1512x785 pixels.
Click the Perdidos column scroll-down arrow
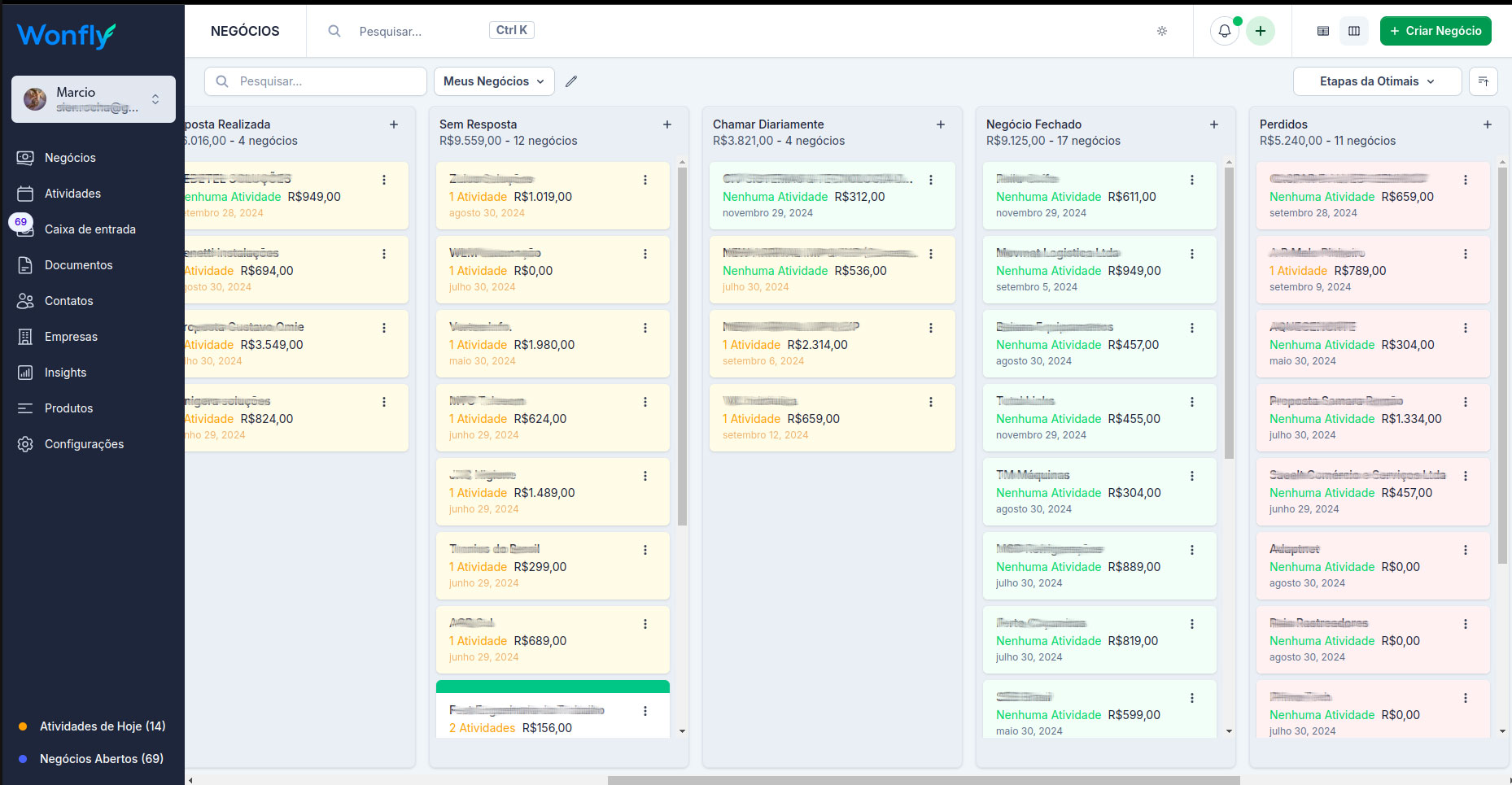[x=1502, y=731]
